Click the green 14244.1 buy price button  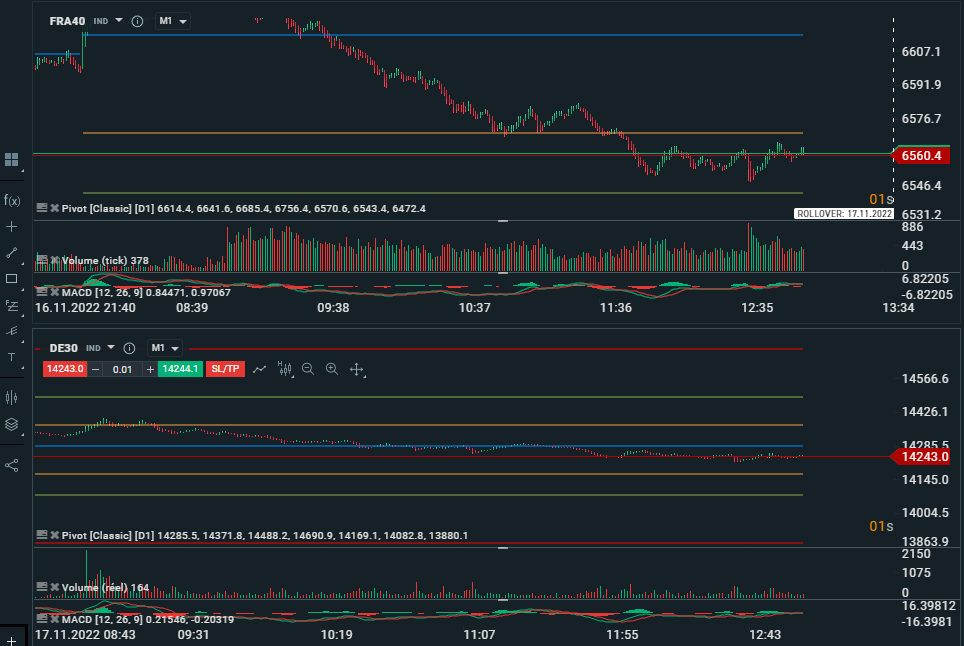(x=180, y=369)
